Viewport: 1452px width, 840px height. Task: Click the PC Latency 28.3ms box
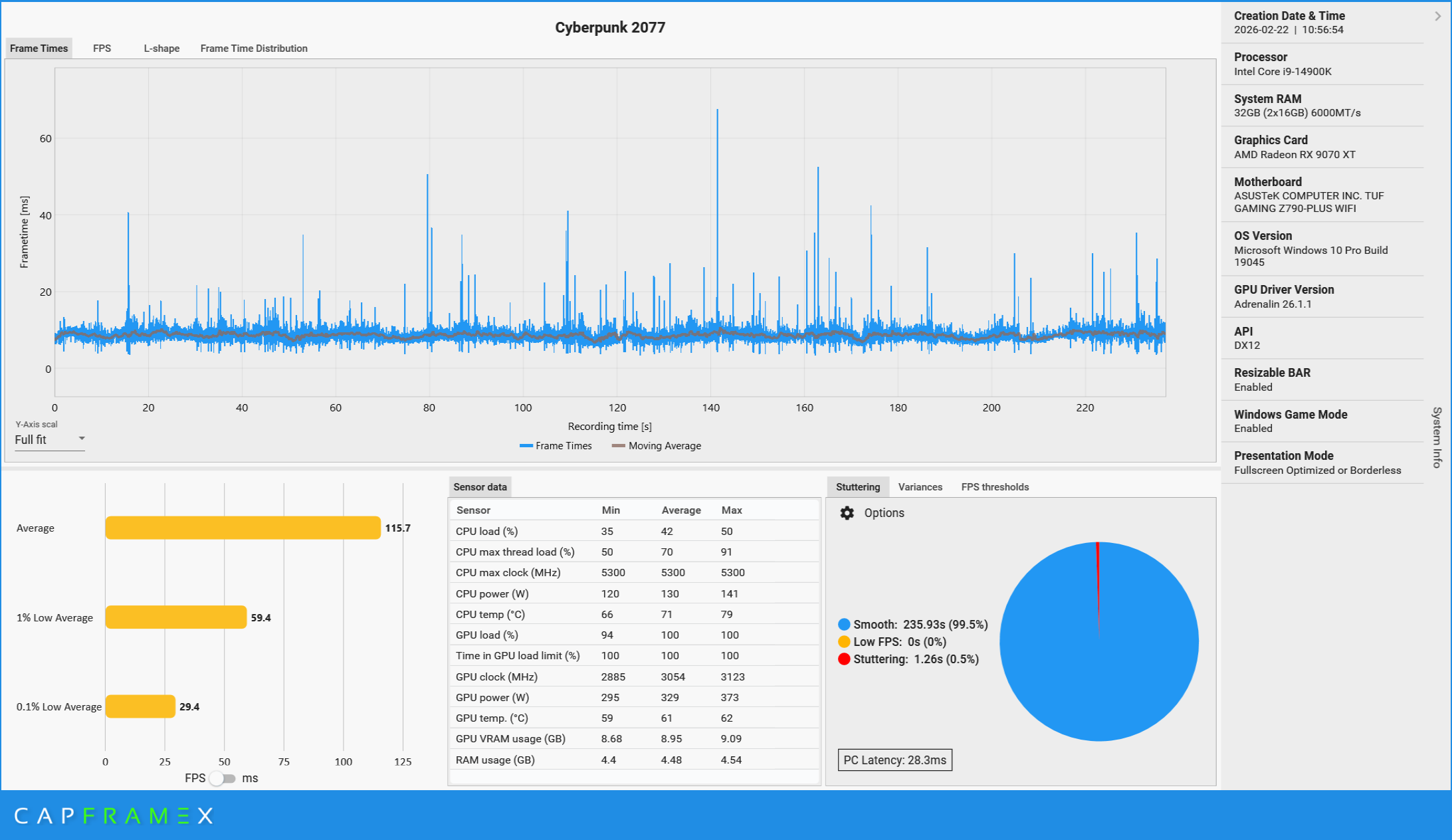point(894,760)
